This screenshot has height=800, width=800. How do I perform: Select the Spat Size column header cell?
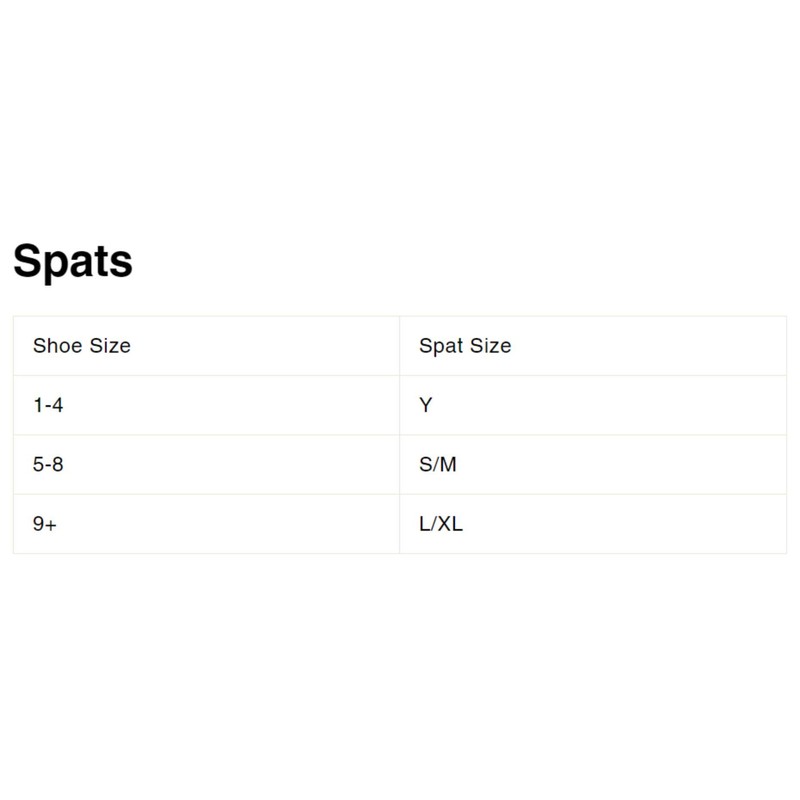(592, 346)
